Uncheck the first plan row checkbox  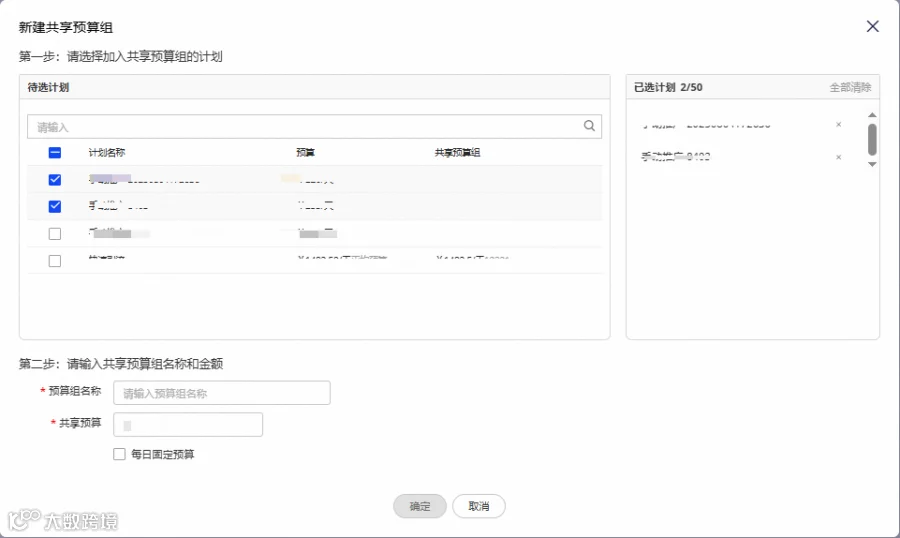[x=55, y=180]
